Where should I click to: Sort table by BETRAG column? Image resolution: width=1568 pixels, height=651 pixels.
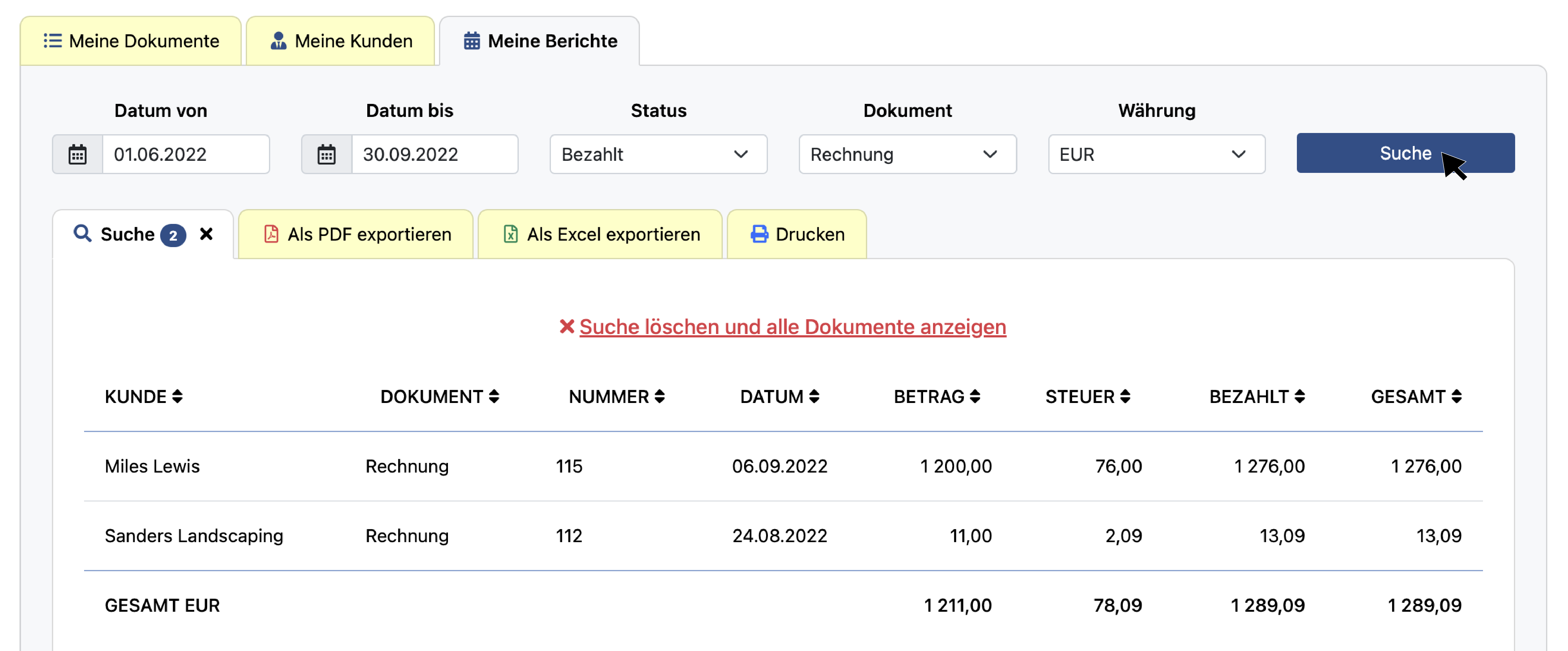pos(937,396)
